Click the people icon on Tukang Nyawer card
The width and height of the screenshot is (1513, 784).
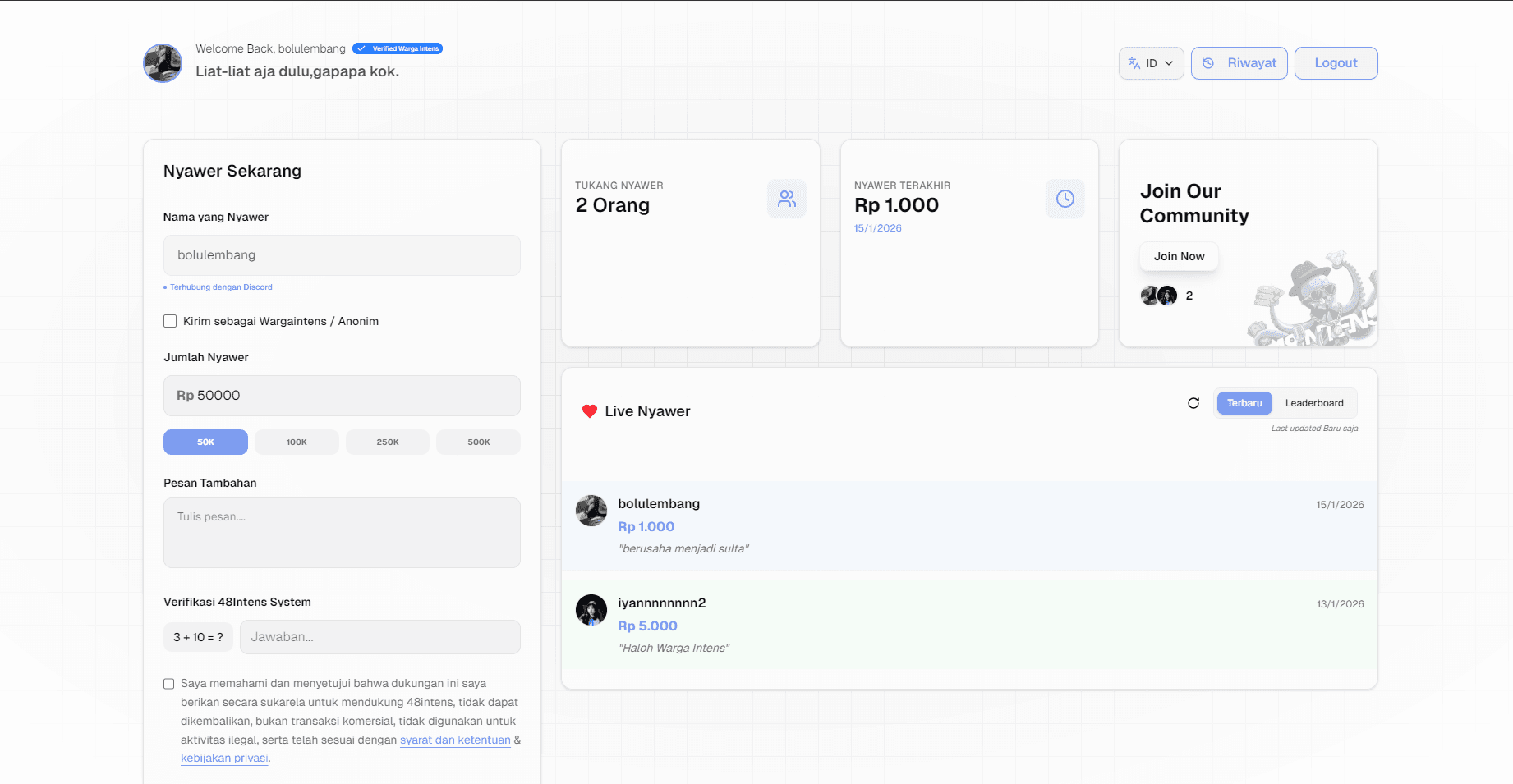[787, 199]
